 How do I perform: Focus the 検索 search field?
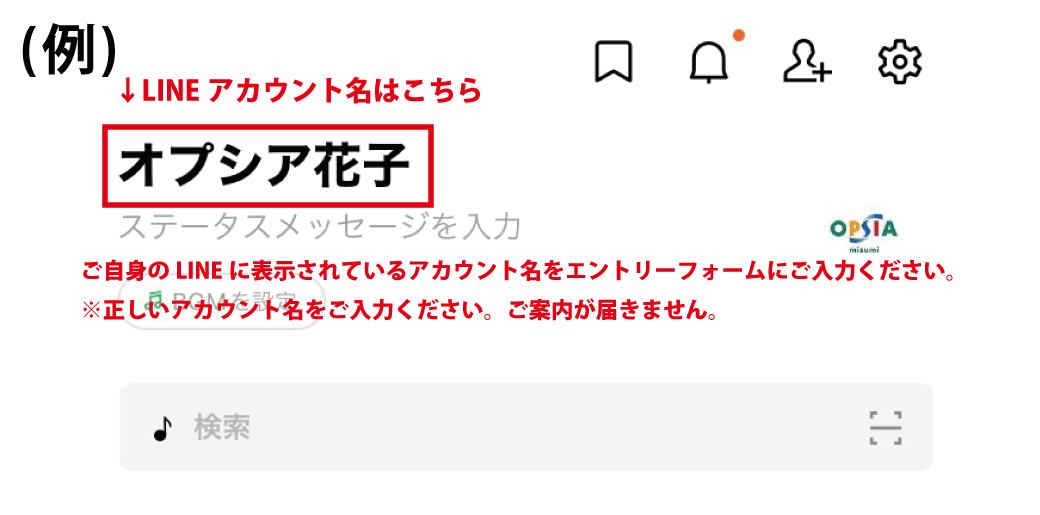pyautogui.click(x=526, y=427)
